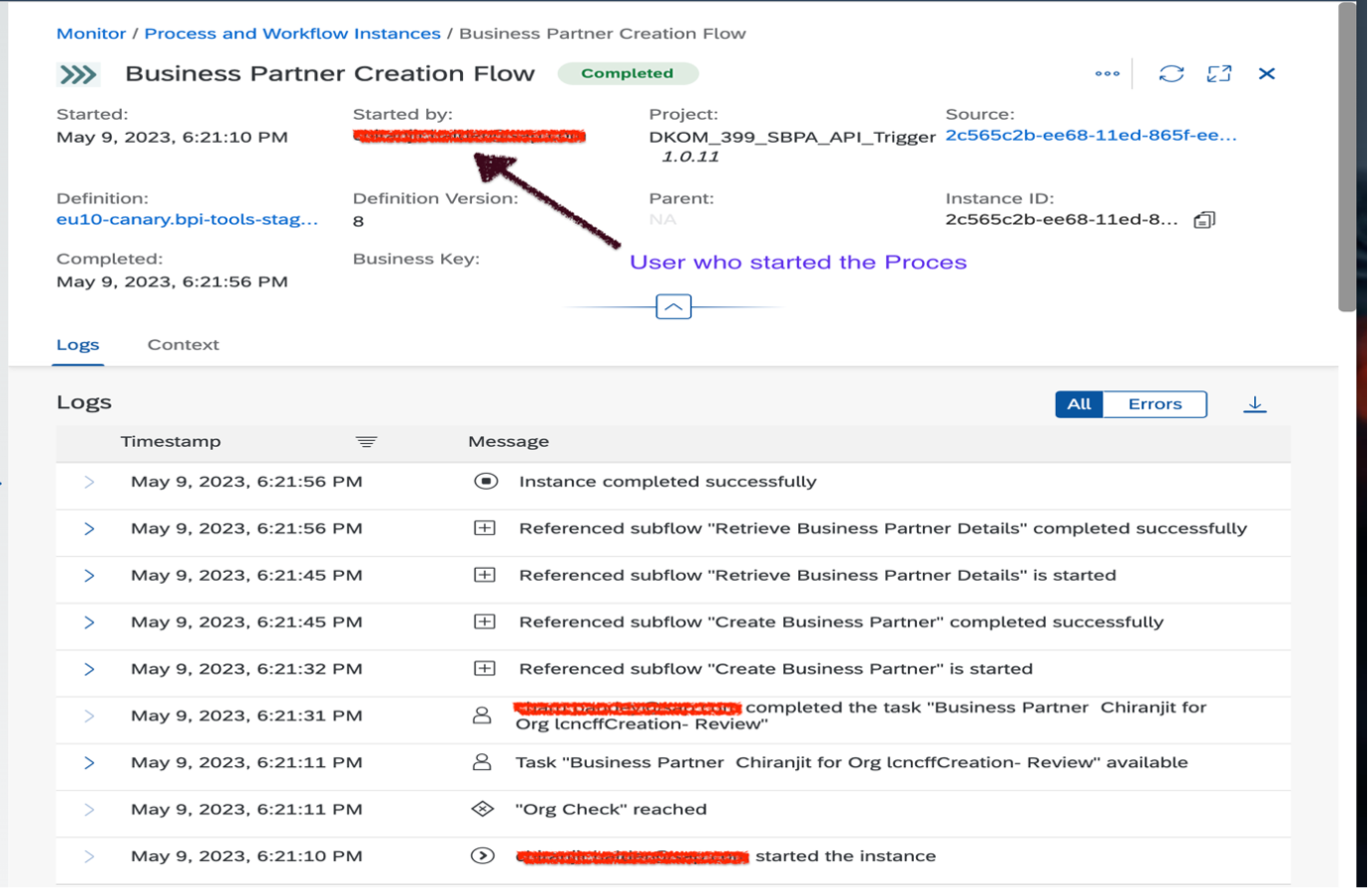Viewport: 1372px width, 890px height.
Task: Collapse the header panel with the chevron
Action: point(673,306)
